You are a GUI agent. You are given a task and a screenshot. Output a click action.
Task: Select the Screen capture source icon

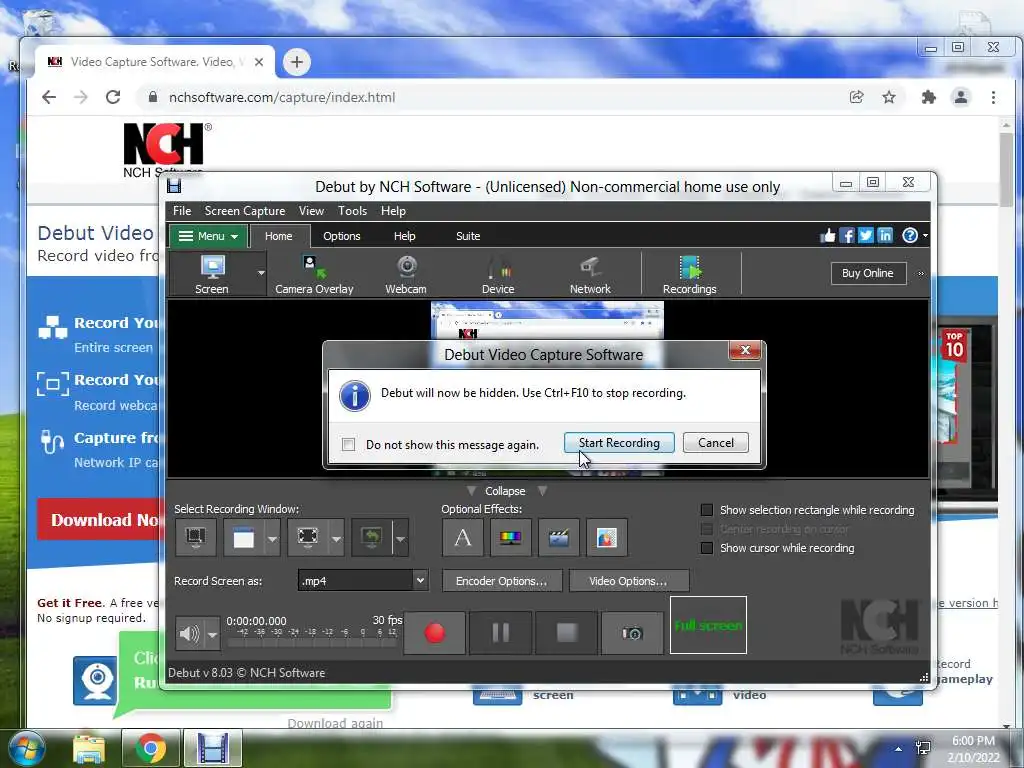point(212,274)
